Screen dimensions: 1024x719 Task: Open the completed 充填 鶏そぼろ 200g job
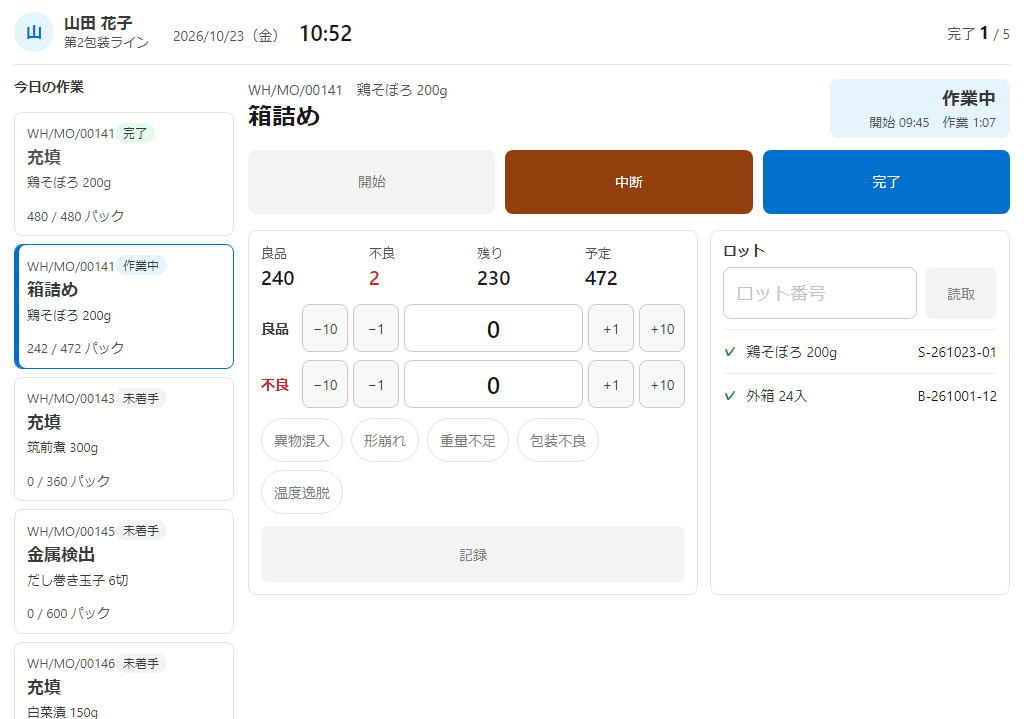124,174
